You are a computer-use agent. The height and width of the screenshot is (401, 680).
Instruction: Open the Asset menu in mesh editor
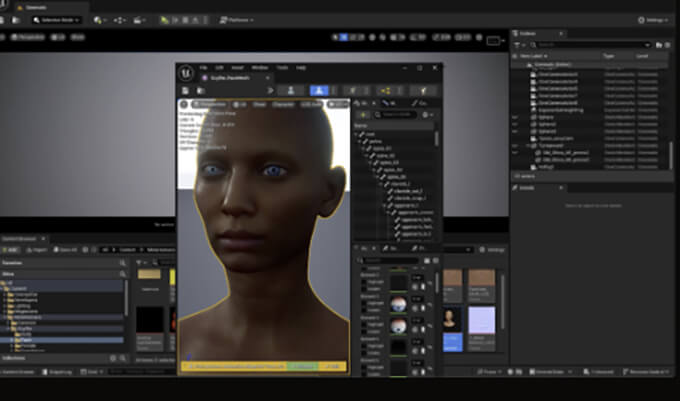click(237, 67)
